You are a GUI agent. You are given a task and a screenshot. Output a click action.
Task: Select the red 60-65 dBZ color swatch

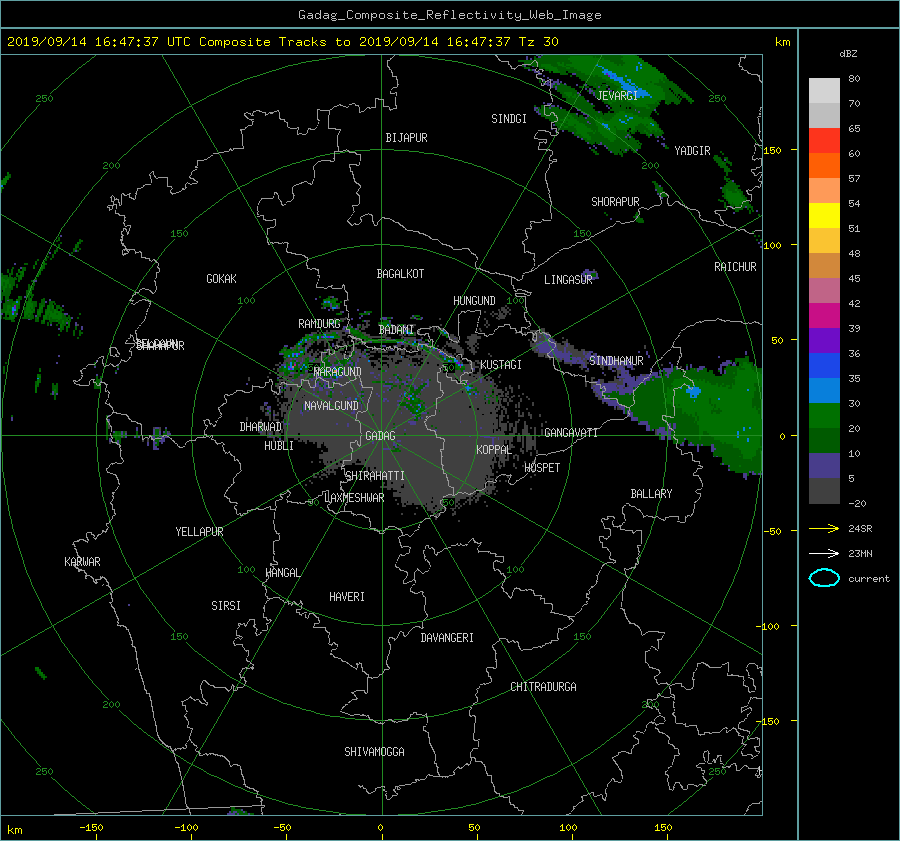824,141
